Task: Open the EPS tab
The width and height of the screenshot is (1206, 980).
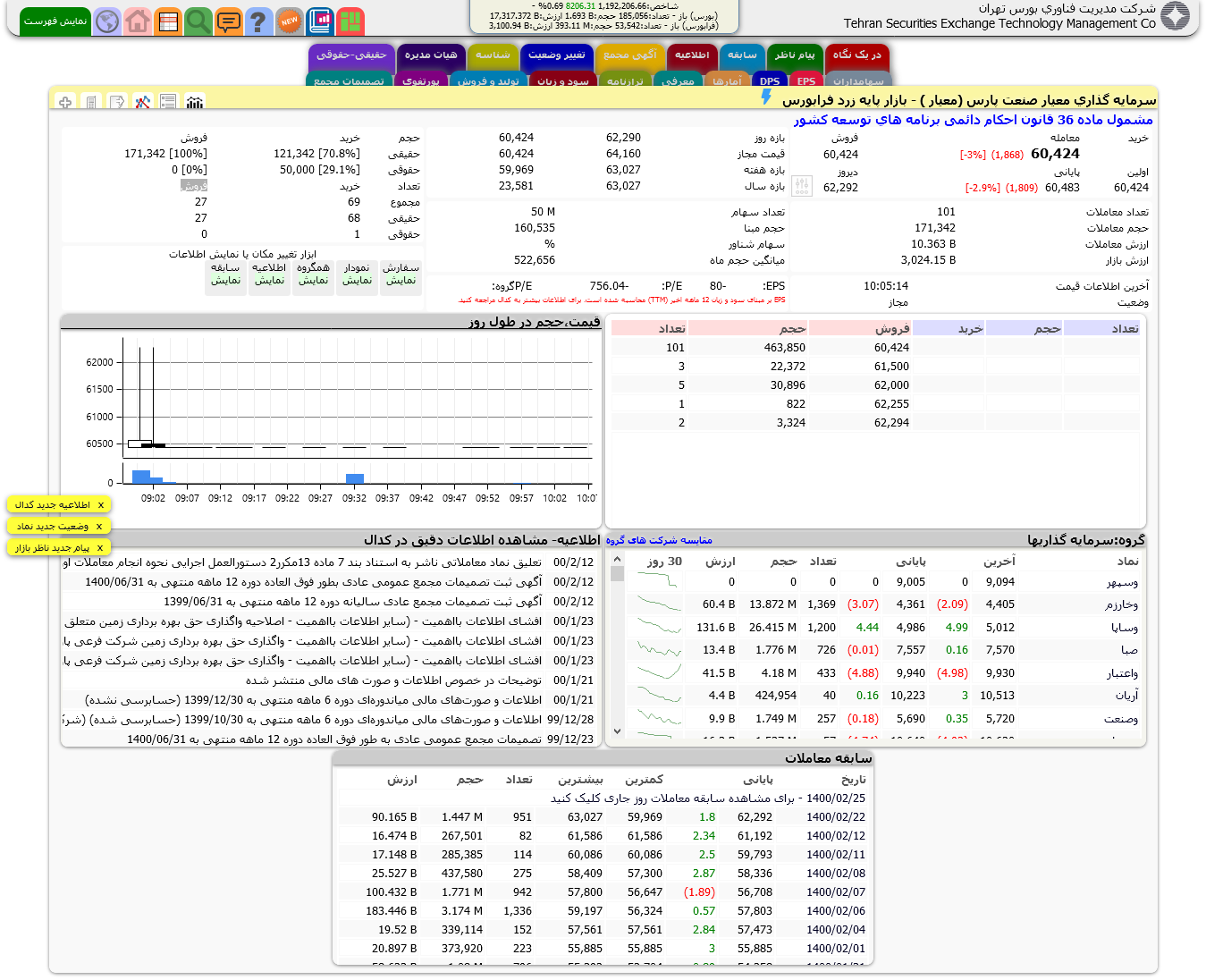Action: point(806,80)
